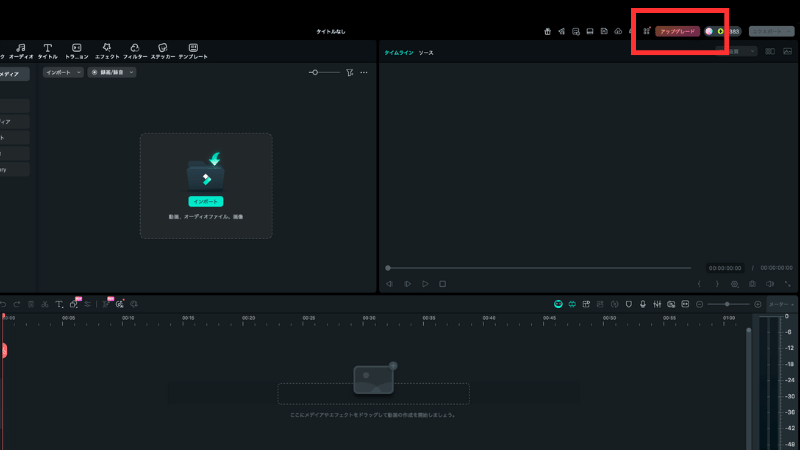Click the stop button in preview player

(442, 284)
